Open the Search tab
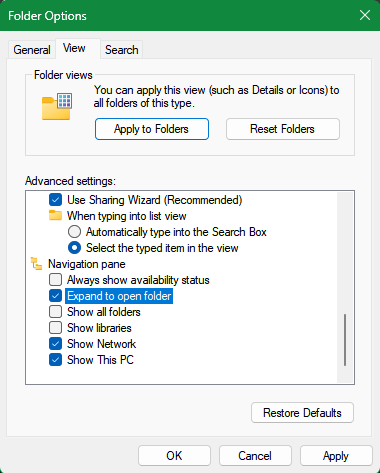The image size is (380, 473). tap(121, 50)
